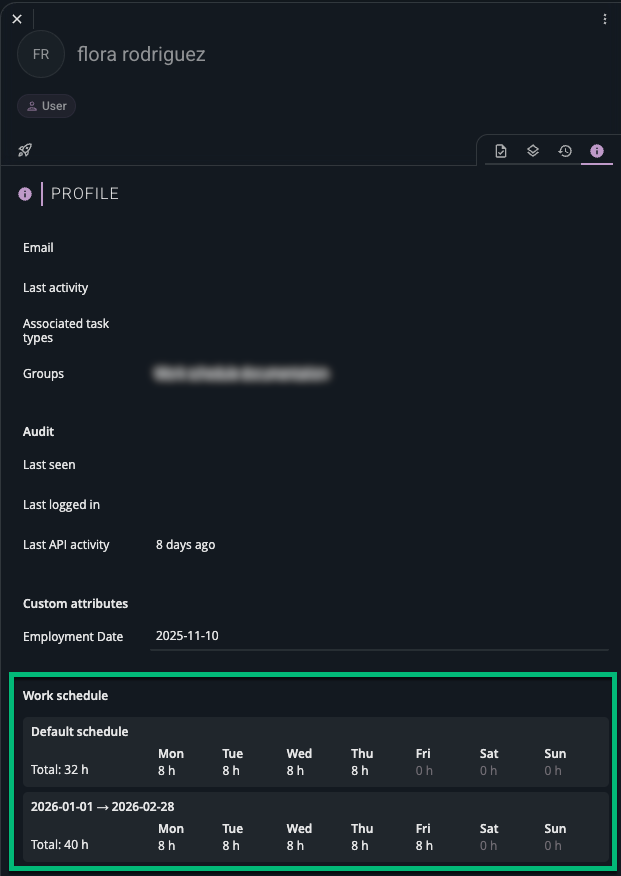Open the three-dot overflow menu
The image size is (621, 876).
[x=604, y=19]
